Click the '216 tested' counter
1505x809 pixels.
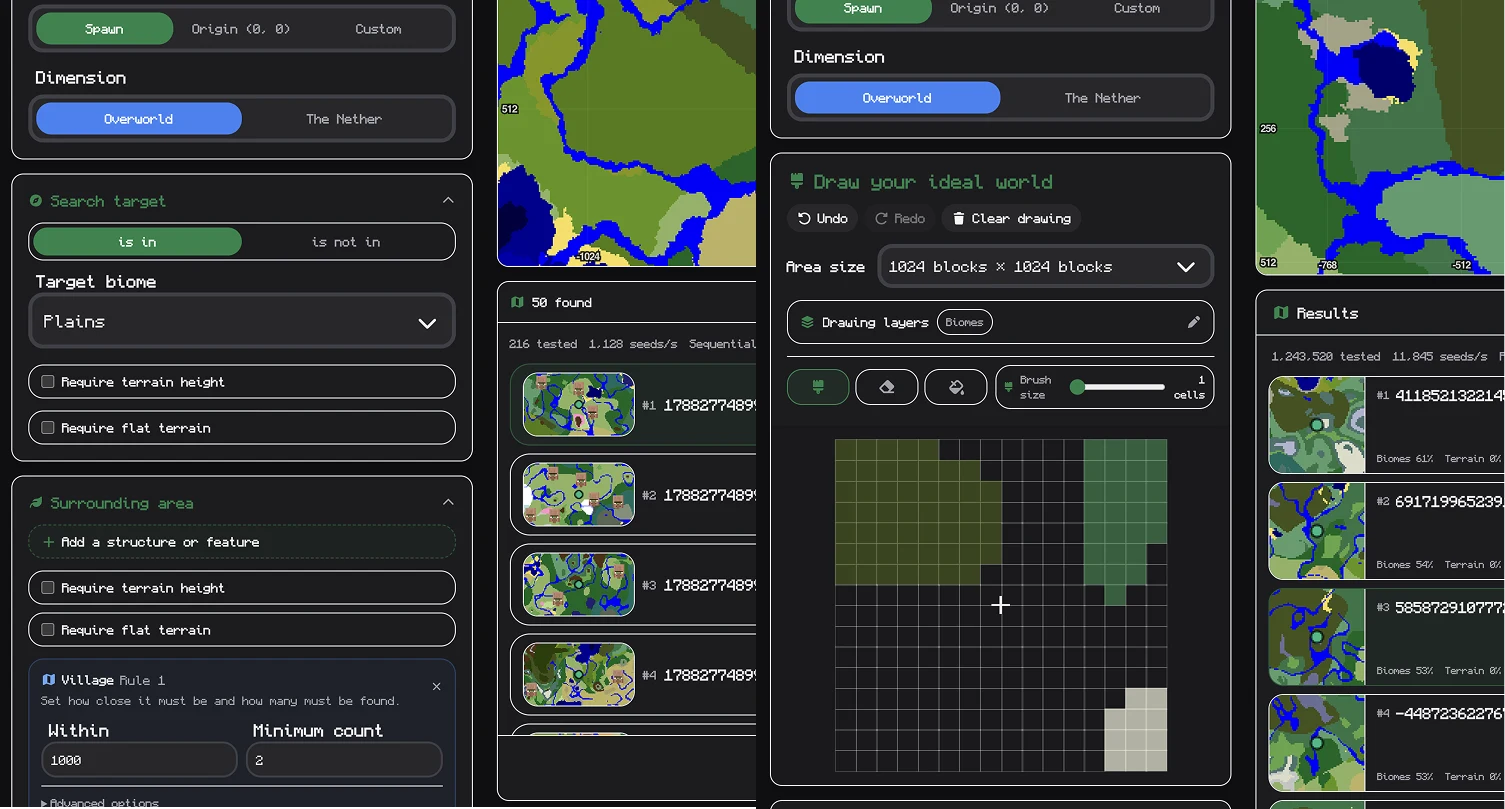(543, 344)
